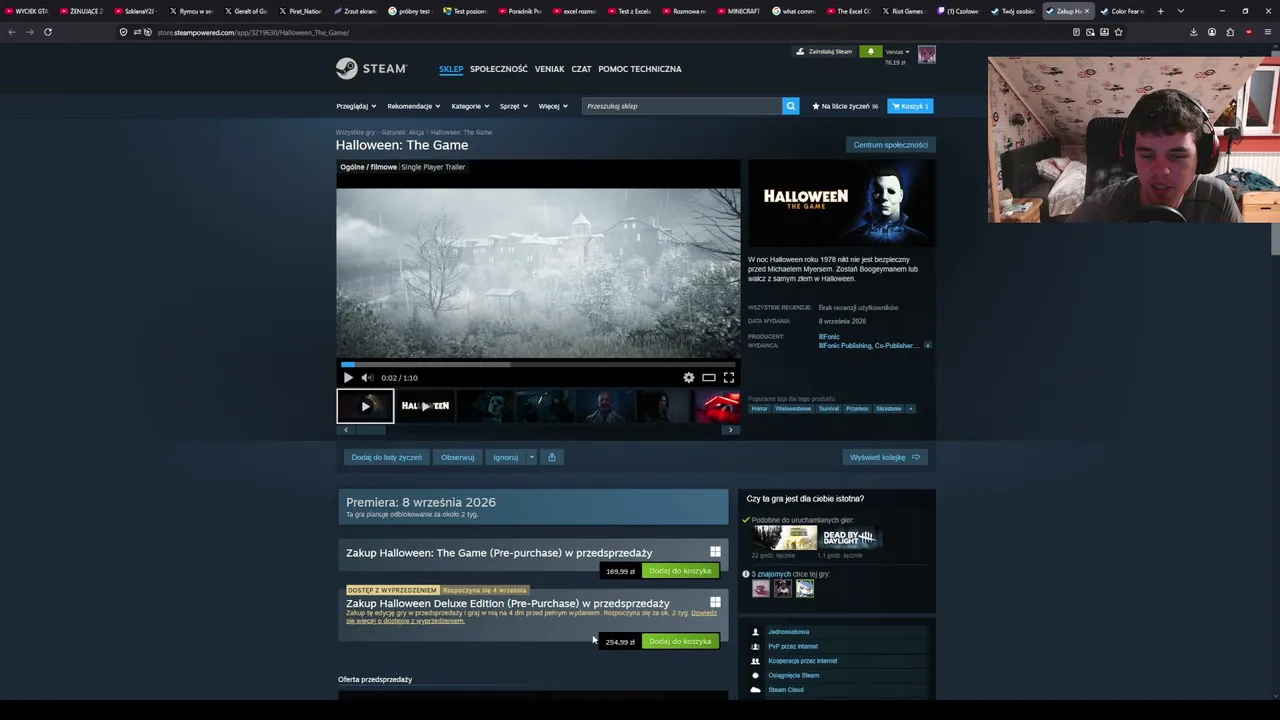Viewport: 1280px width, 720px height.
Task: Open the Przeglądaj dropdown menu
Action: [x=356, y=106]
